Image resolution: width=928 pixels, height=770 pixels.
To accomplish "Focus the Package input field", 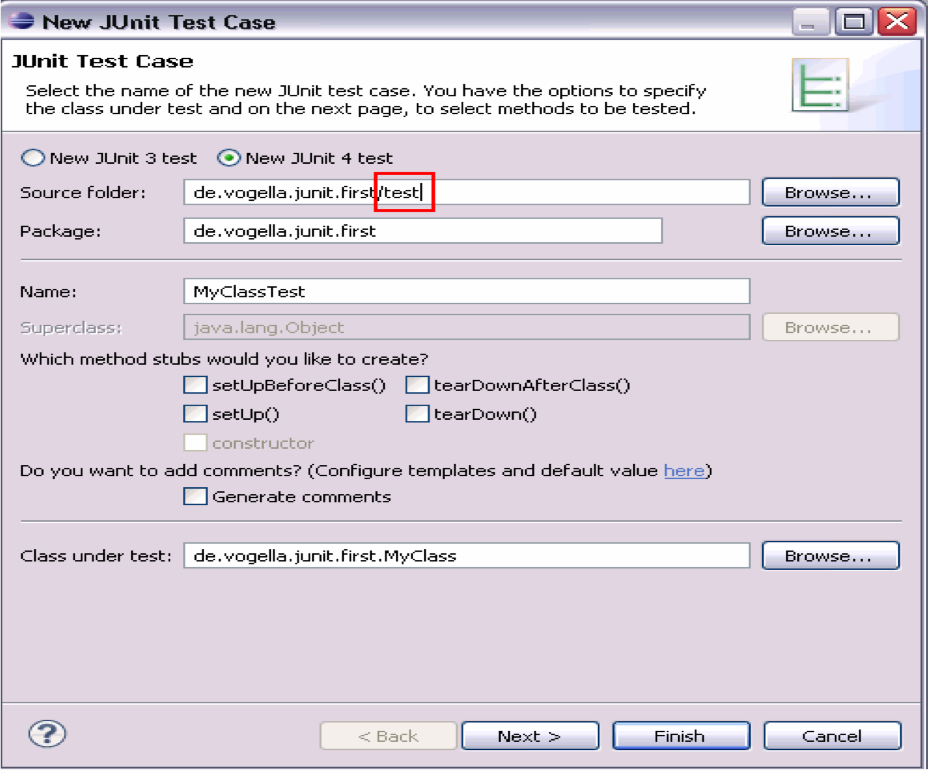I will point(422,231).
